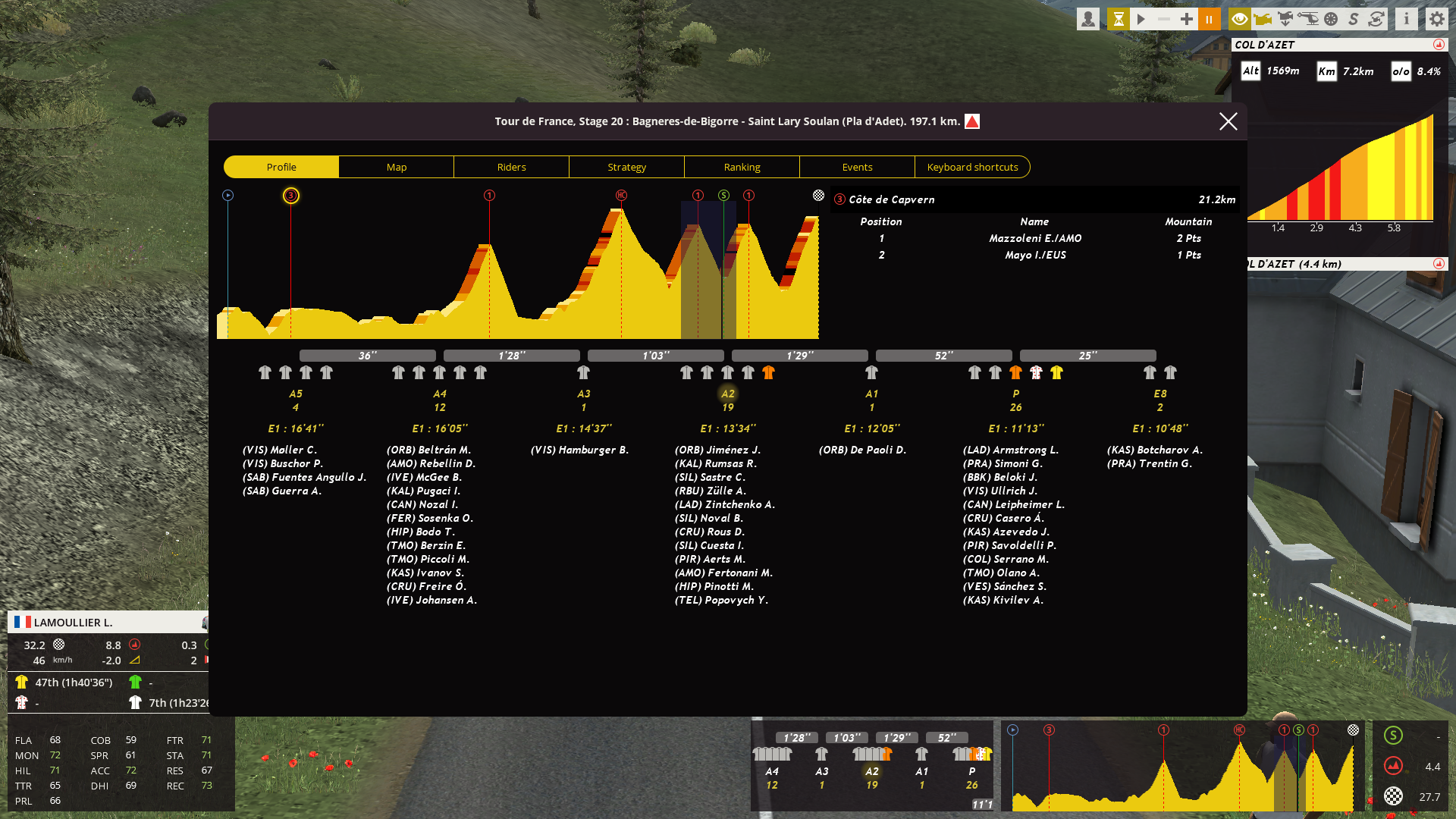Click the stage start marker on dialog profile
This screenshot has height=819, width=1456.
227,196
